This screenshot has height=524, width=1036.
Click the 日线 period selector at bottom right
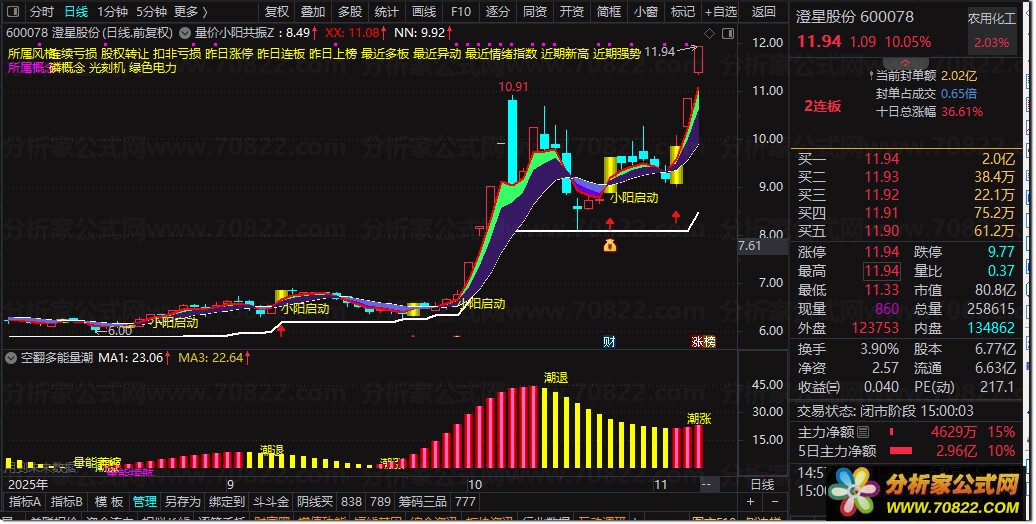(762, 484)
